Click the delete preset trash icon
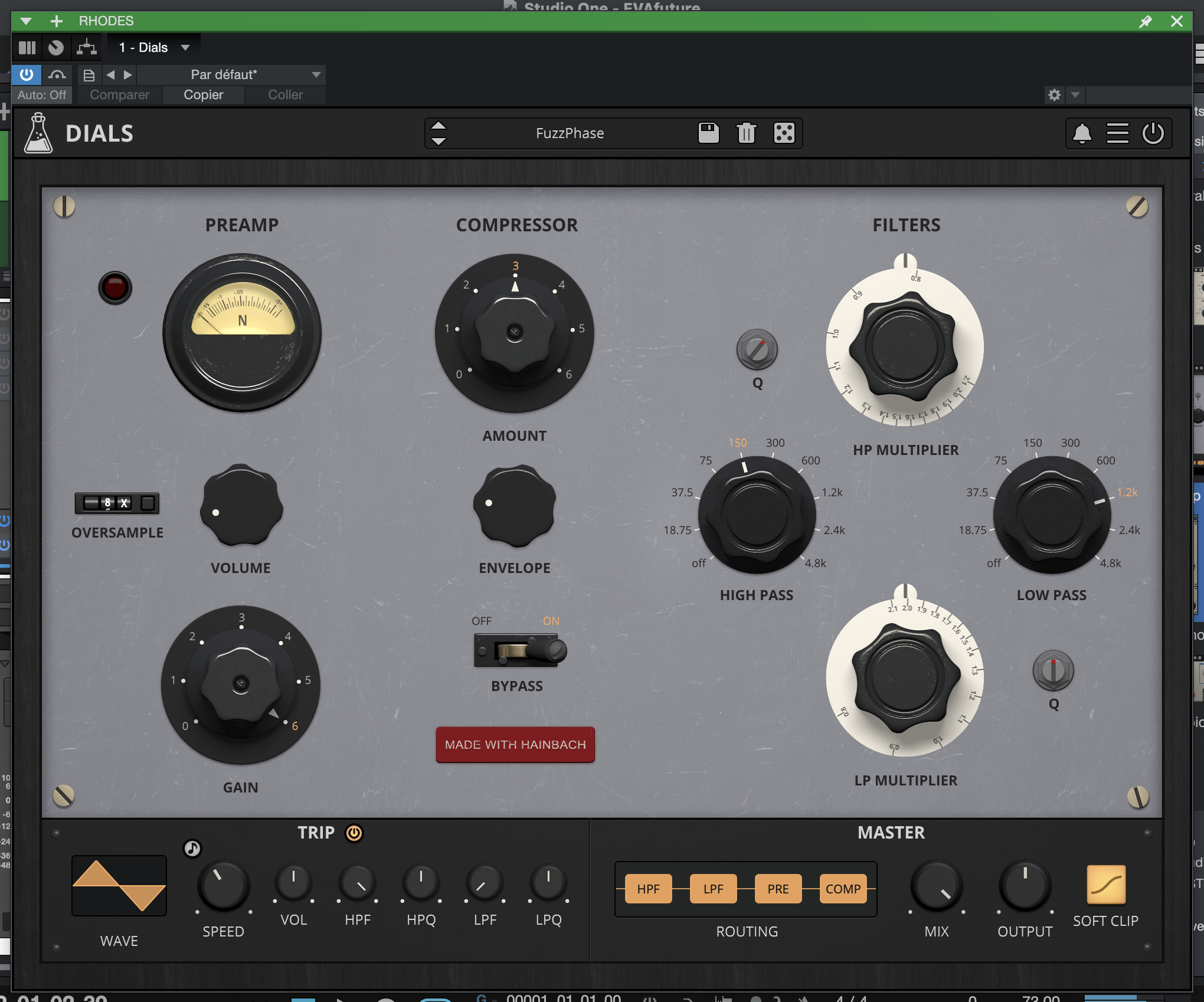Viewport: 1204px width, 1002px height. (746, 133)
